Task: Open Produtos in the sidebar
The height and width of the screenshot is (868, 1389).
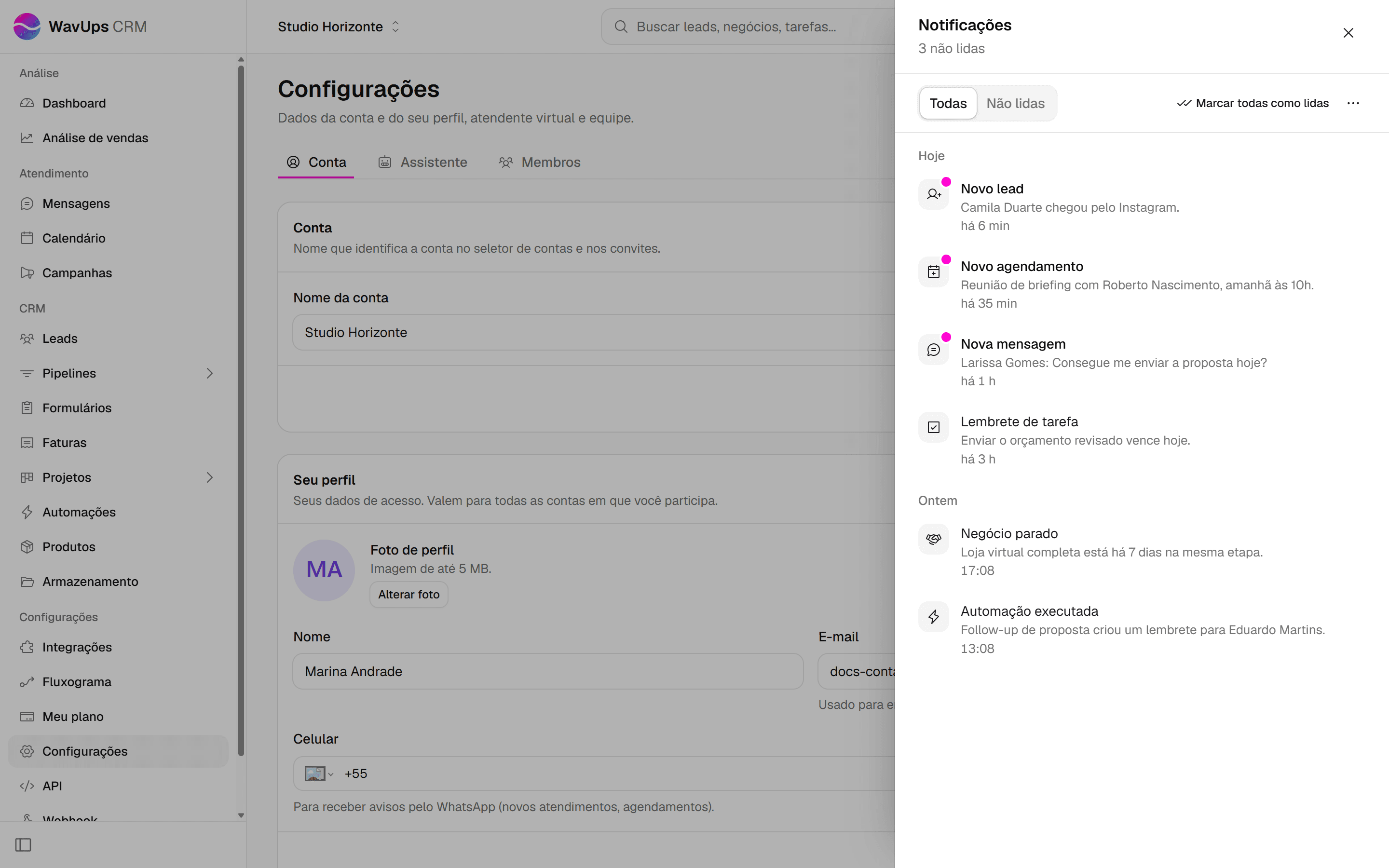Action: (118, 546)
